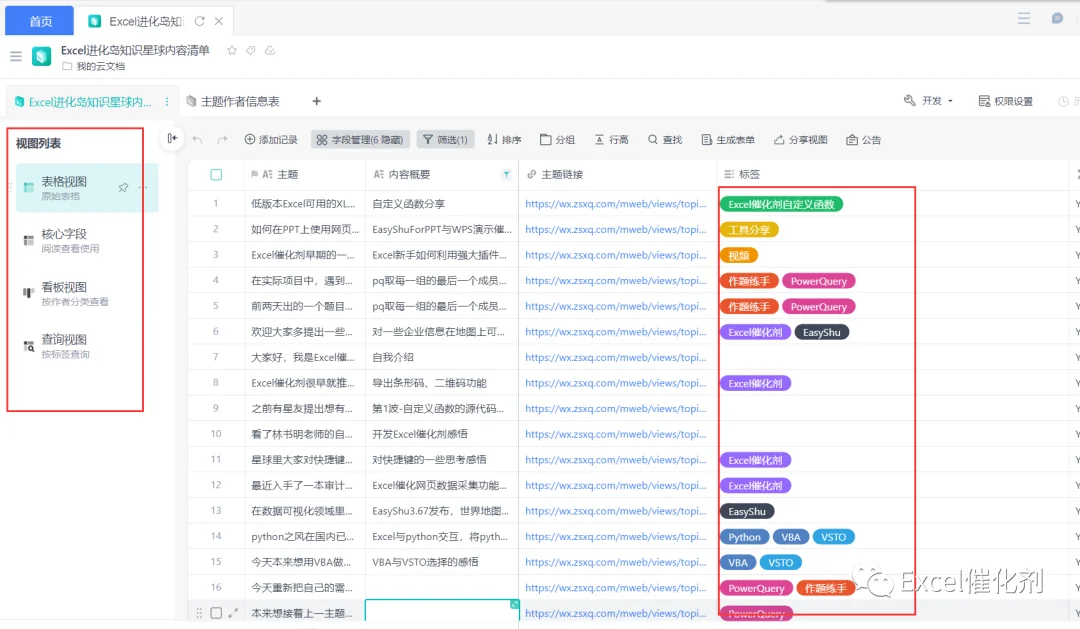Select cell VBA与VSTO选择的感悟
Viewport: 1080px width, 629px height.
(x=442, y=562)
